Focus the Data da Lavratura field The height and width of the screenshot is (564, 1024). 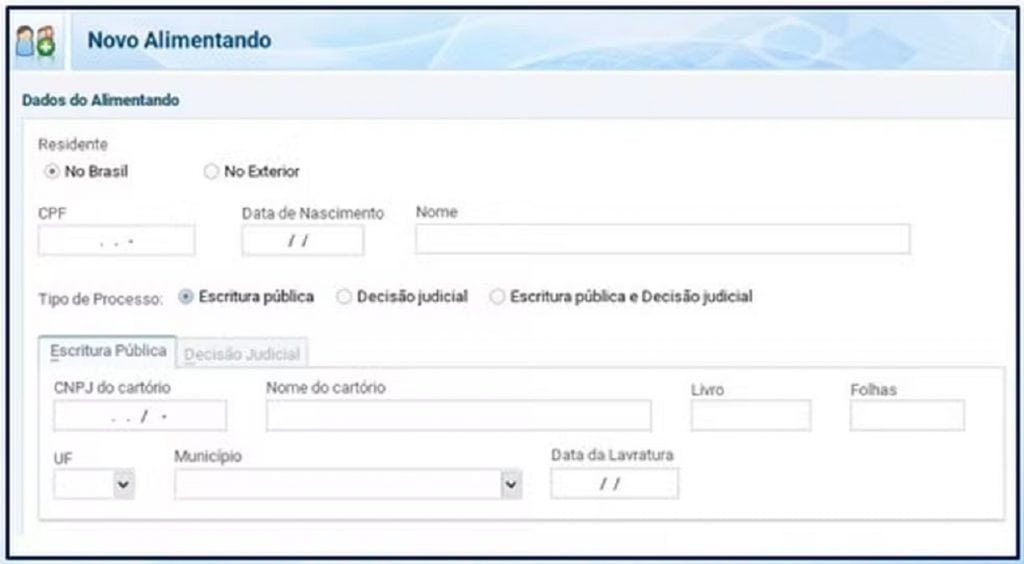pyautogui.click(x=615, y=484)
